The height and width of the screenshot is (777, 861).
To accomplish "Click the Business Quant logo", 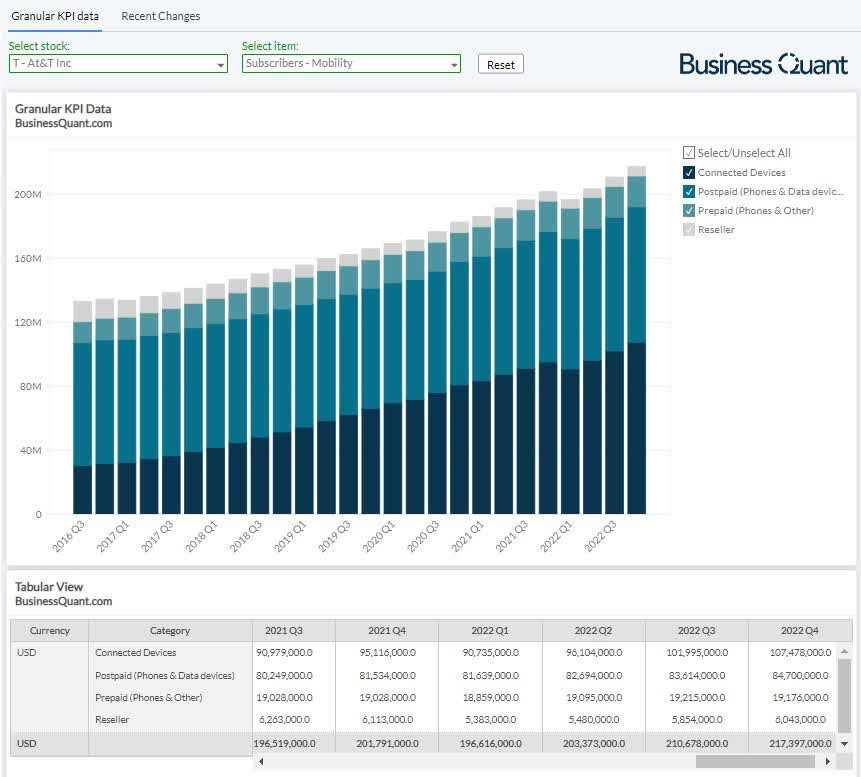I will [764, 64].
